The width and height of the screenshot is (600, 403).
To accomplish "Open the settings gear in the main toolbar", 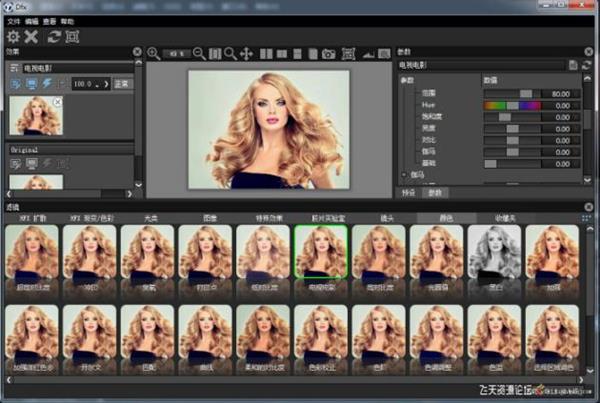I will click(x=13, y=36).
